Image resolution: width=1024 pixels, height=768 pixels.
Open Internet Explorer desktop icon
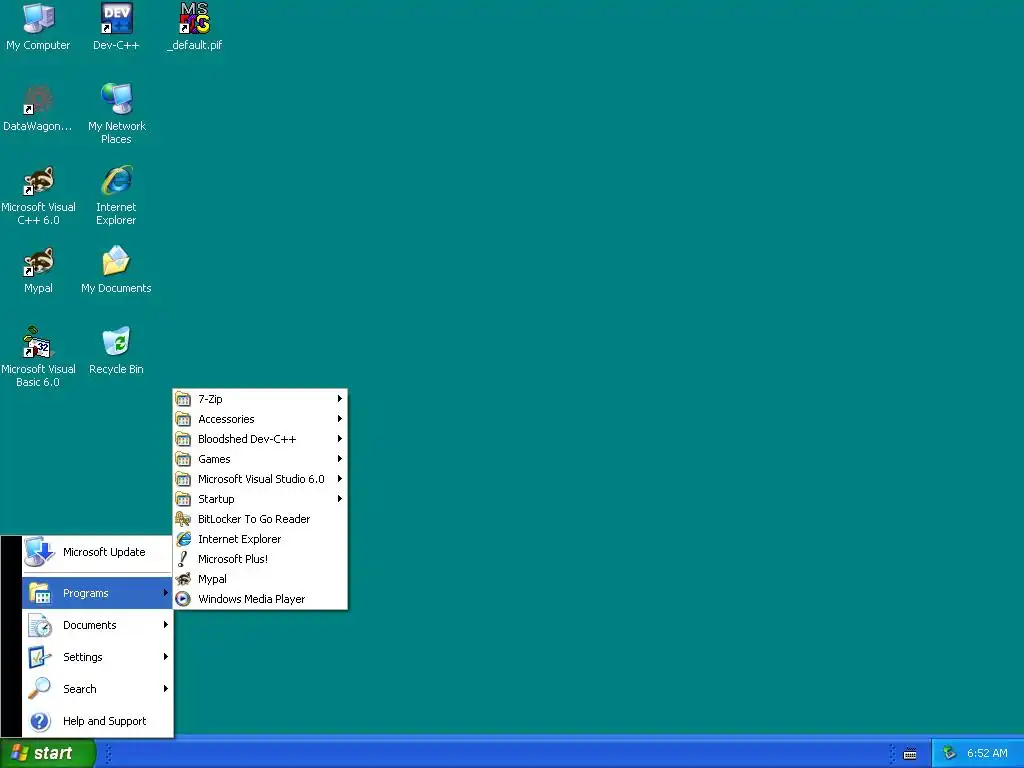point(116,195)
